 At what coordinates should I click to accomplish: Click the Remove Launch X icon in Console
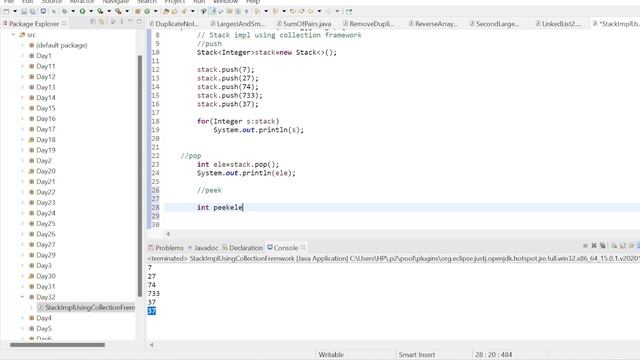point(594,246)
